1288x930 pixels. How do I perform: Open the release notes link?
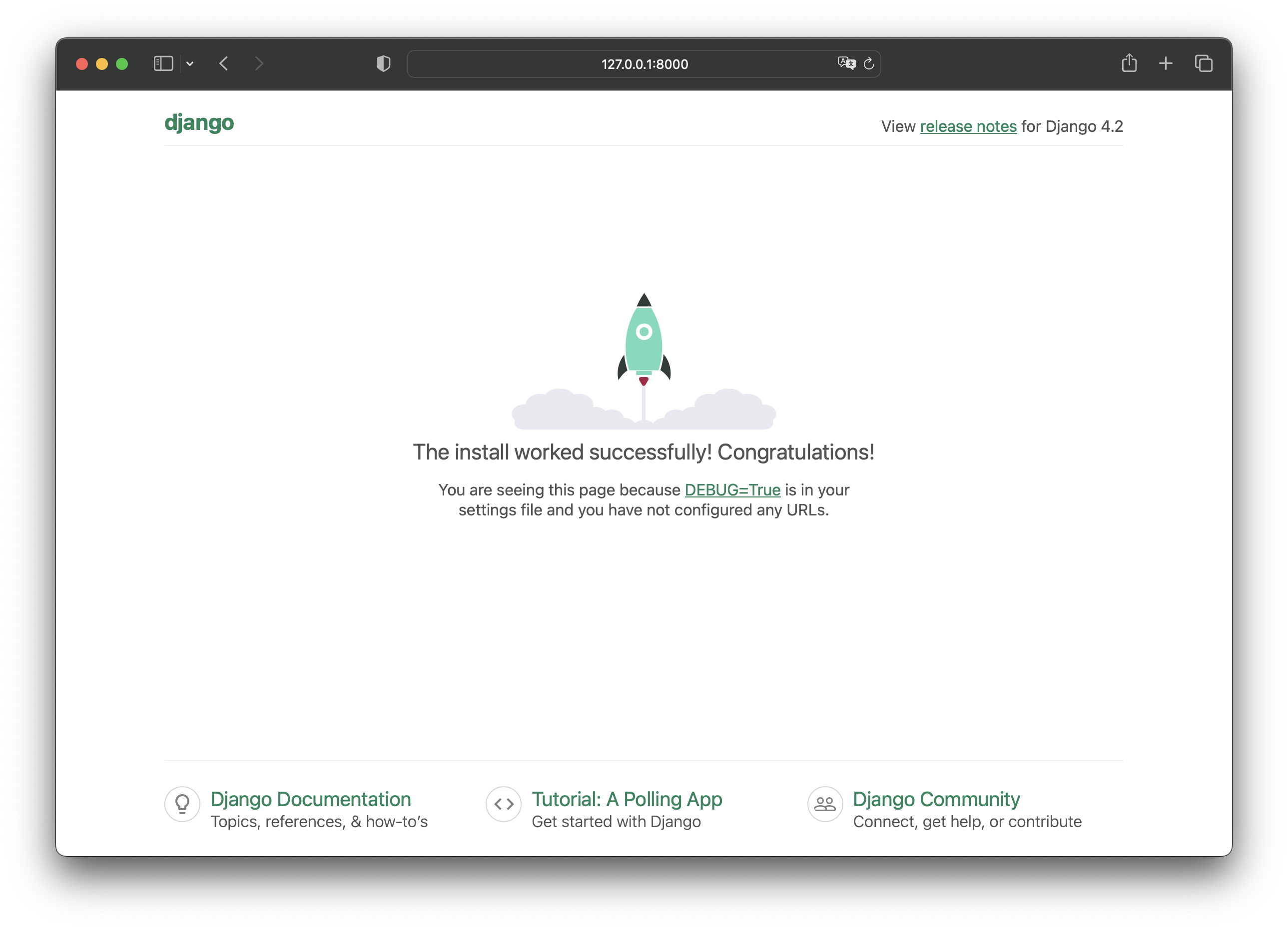pyautogui.click(x=968, y=126)
